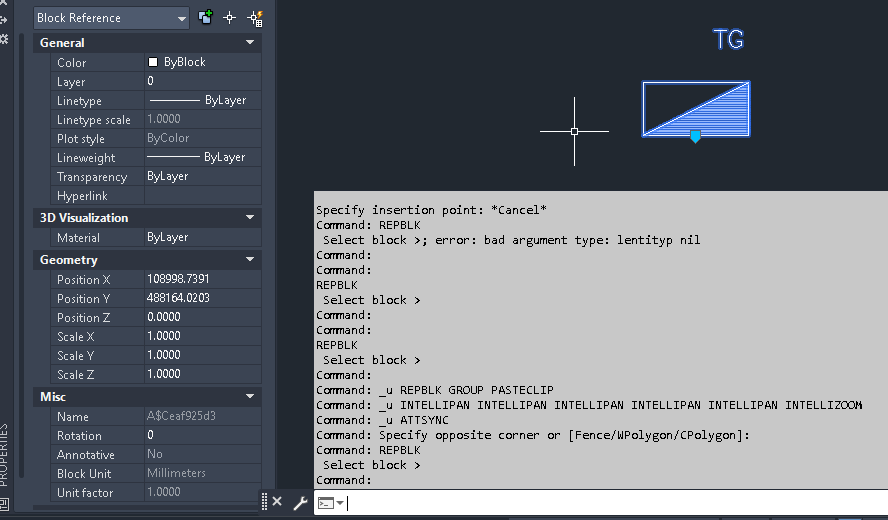Click the Material ByLayer value
This screenshot has height=520, width=888.
(x=203, y=237)
